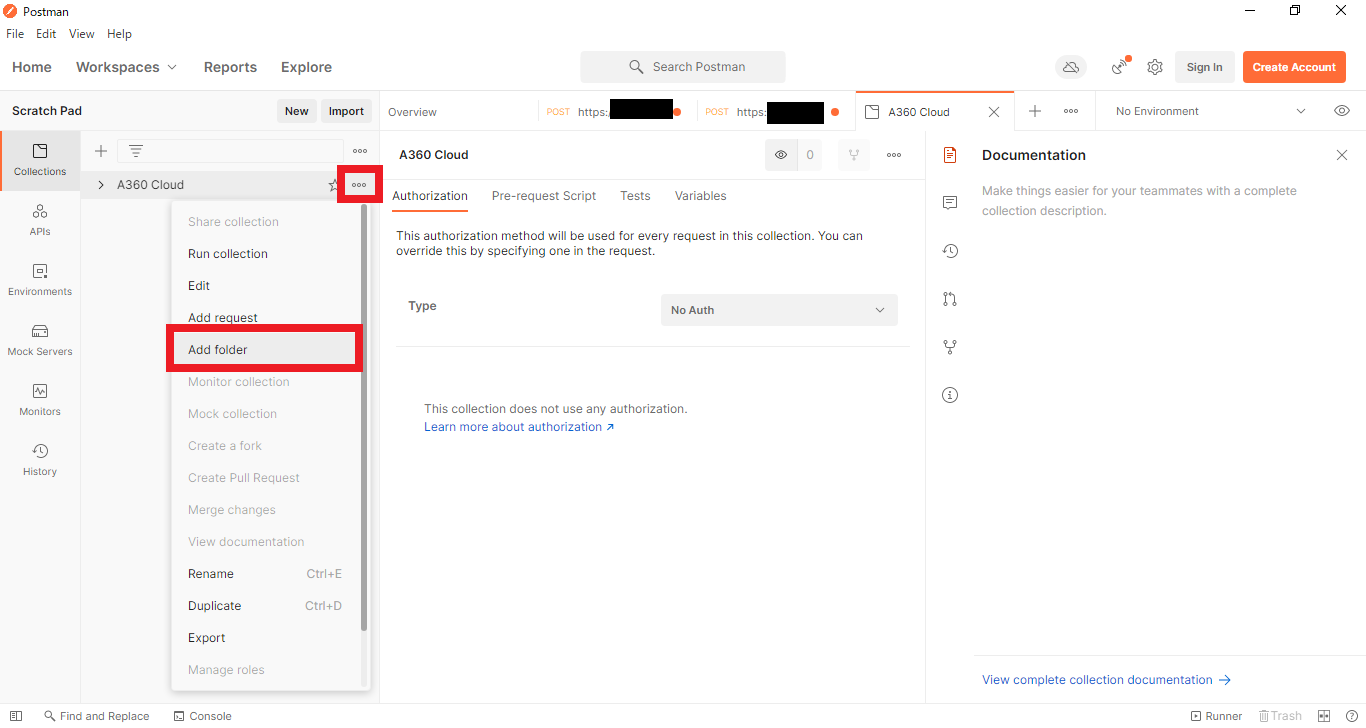
Task: Choose Duplicate from context menu
Action: coord(264,606)
